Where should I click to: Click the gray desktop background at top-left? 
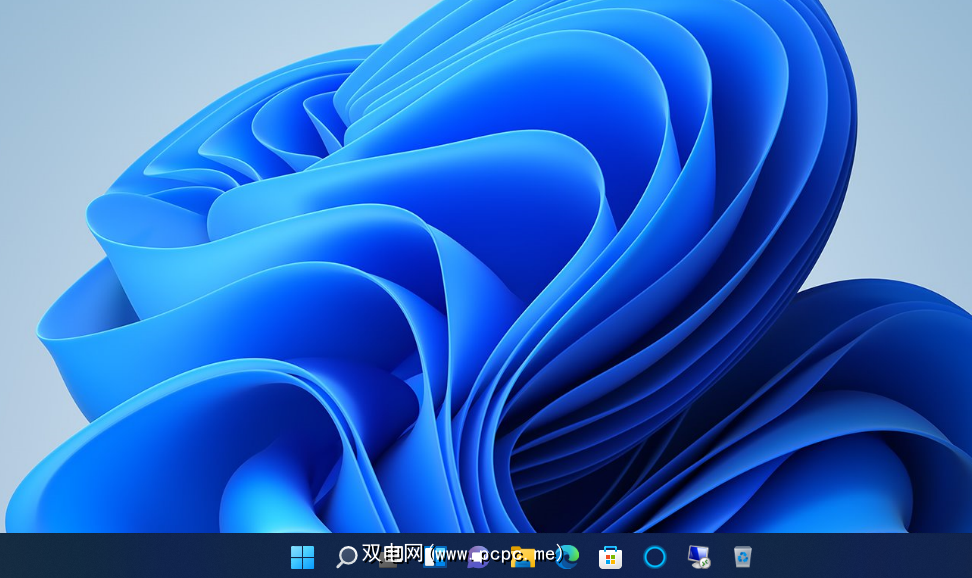point(60,60)
